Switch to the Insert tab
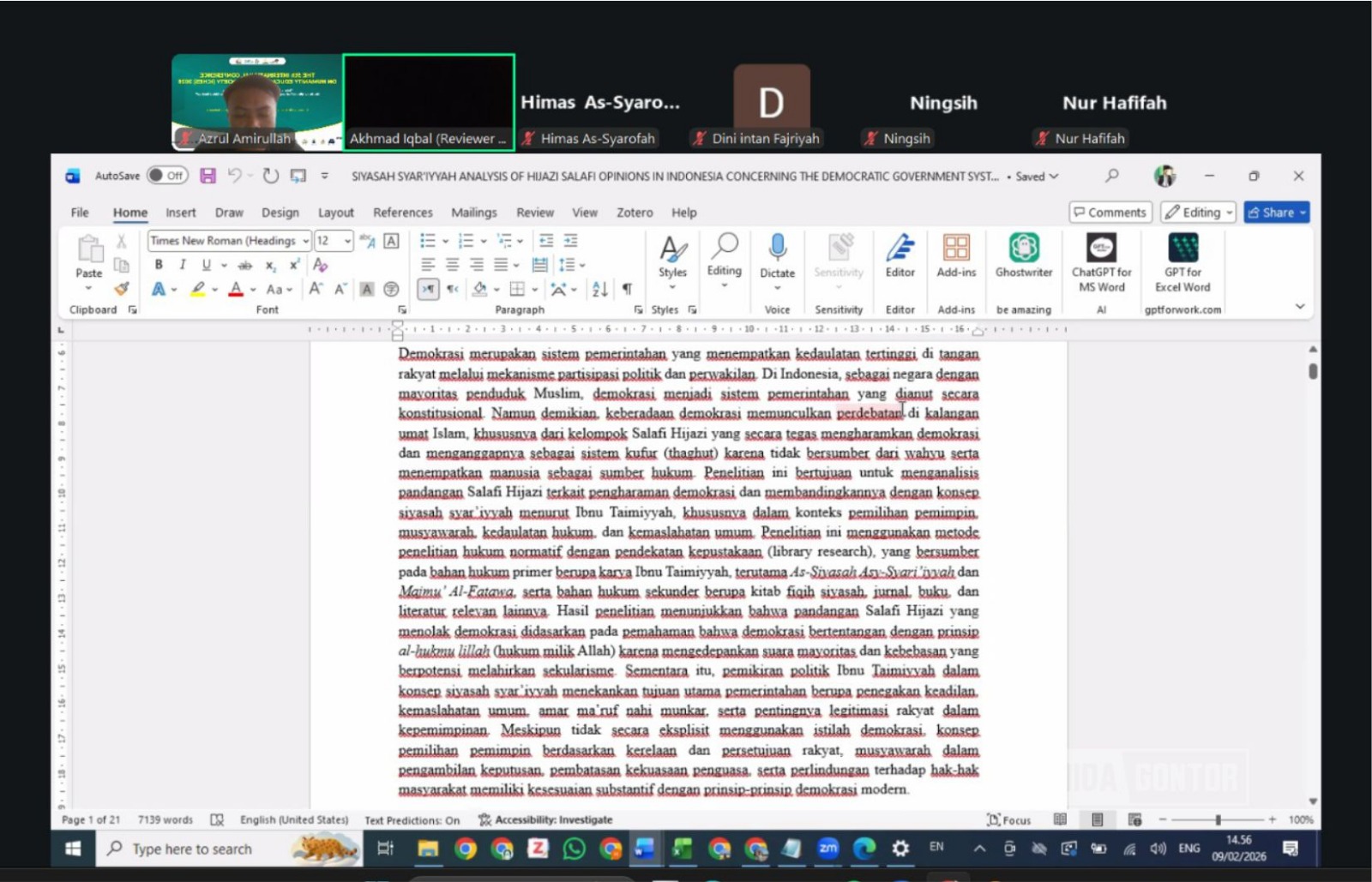 pos(180,213)
